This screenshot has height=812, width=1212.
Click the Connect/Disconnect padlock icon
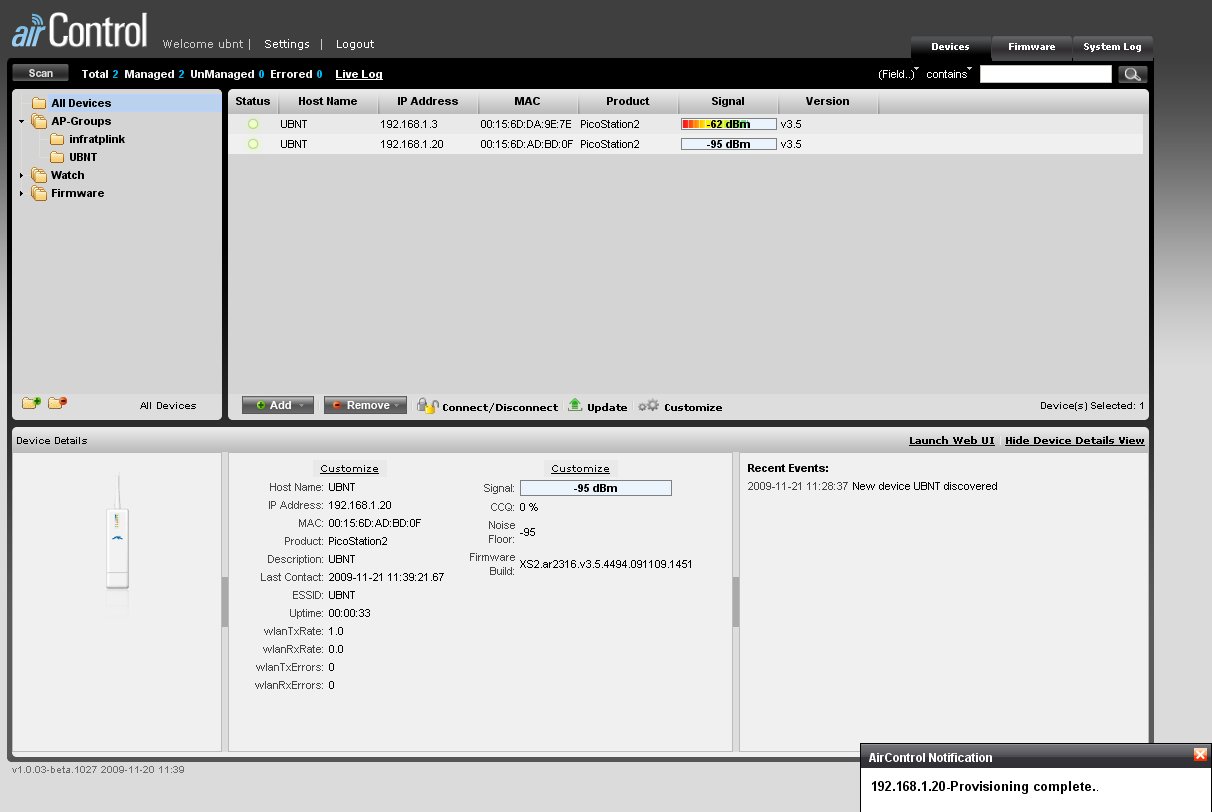[427, 405]
